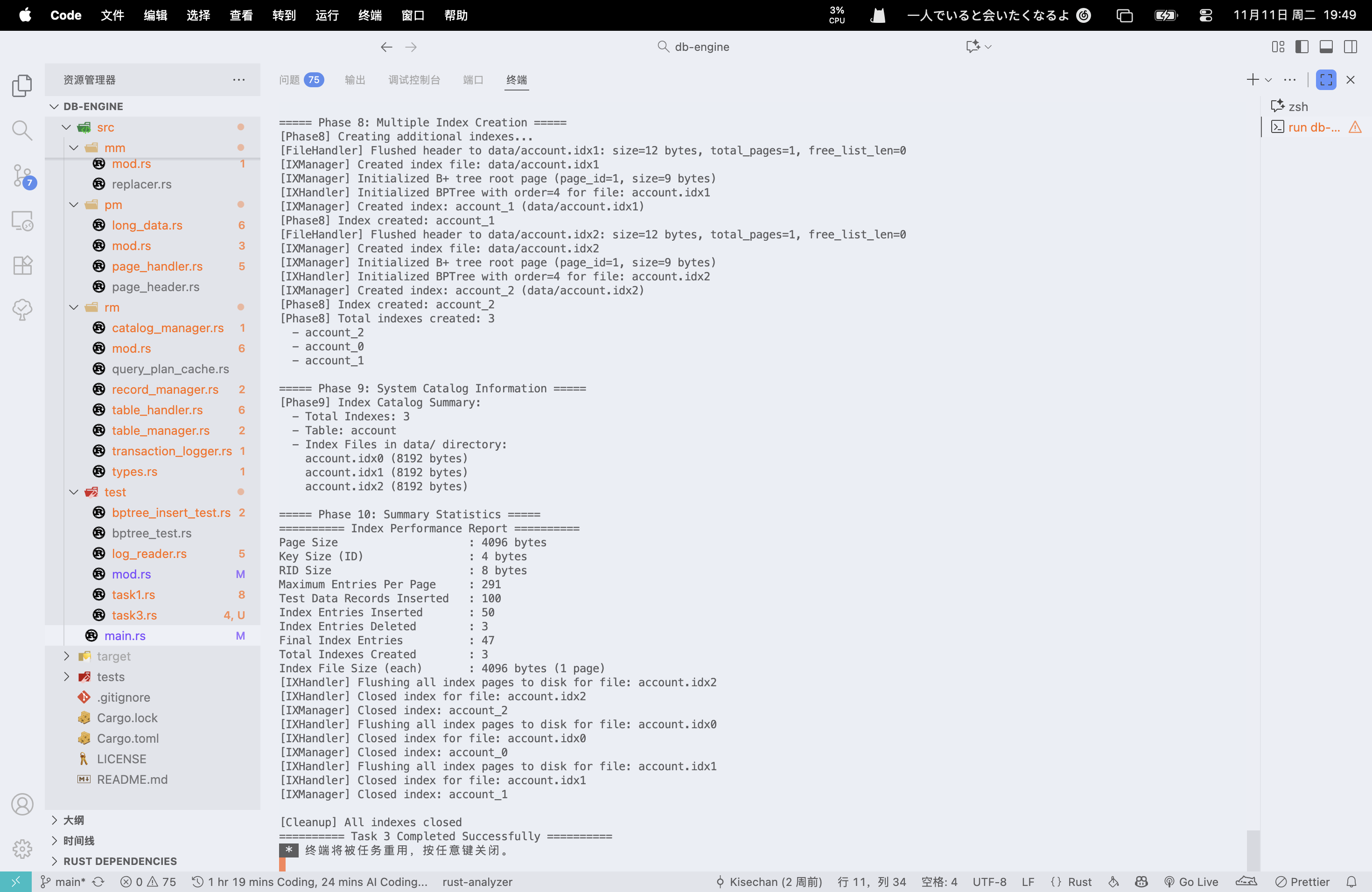Click the notifications bell in status bar
The width and height of the screenshot is (1372, 892).
pyautogui.click(x=1351, y=882)
